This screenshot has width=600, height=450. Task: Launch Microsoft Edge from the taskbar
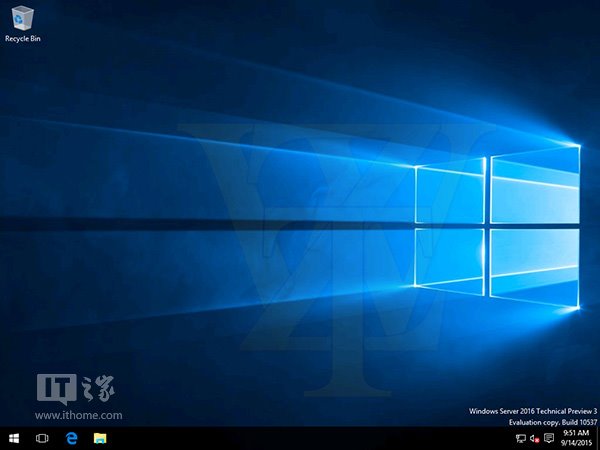click(71, 438)
